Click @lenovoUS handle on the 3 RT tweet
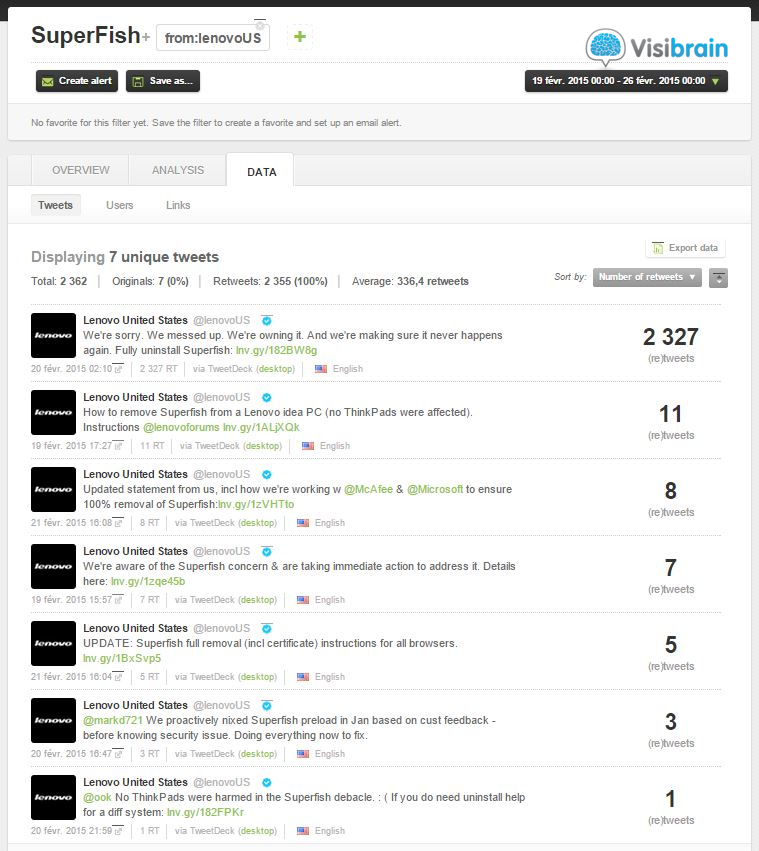 222,706
